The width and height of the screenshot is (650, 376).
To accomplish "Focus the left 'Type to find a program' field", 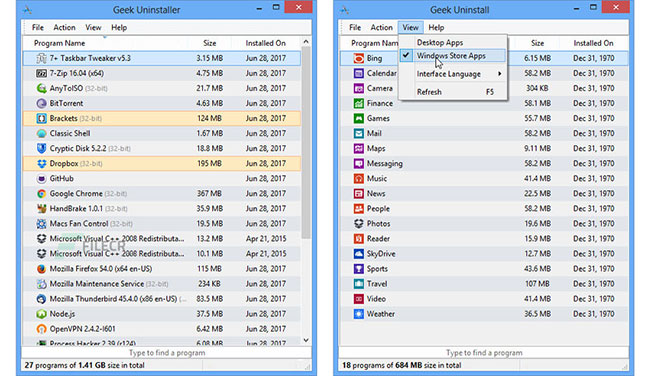I will pyautogui.click(x=167, y=353).
